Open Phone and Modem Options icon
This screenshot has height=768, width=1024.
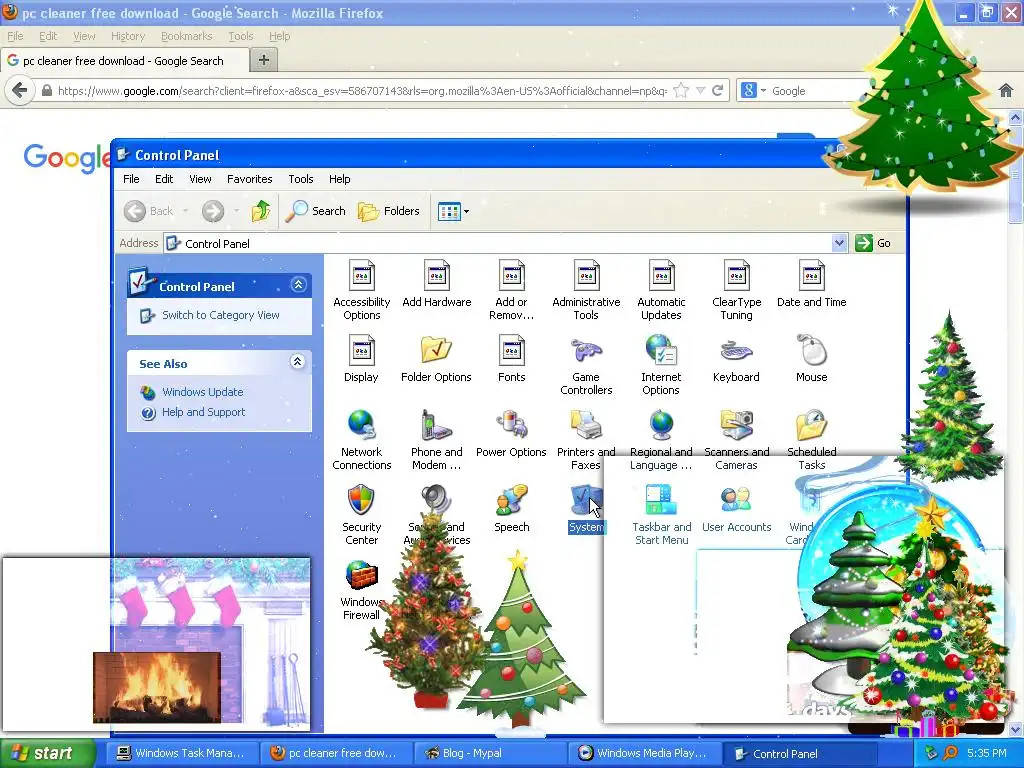pos(436,440)
